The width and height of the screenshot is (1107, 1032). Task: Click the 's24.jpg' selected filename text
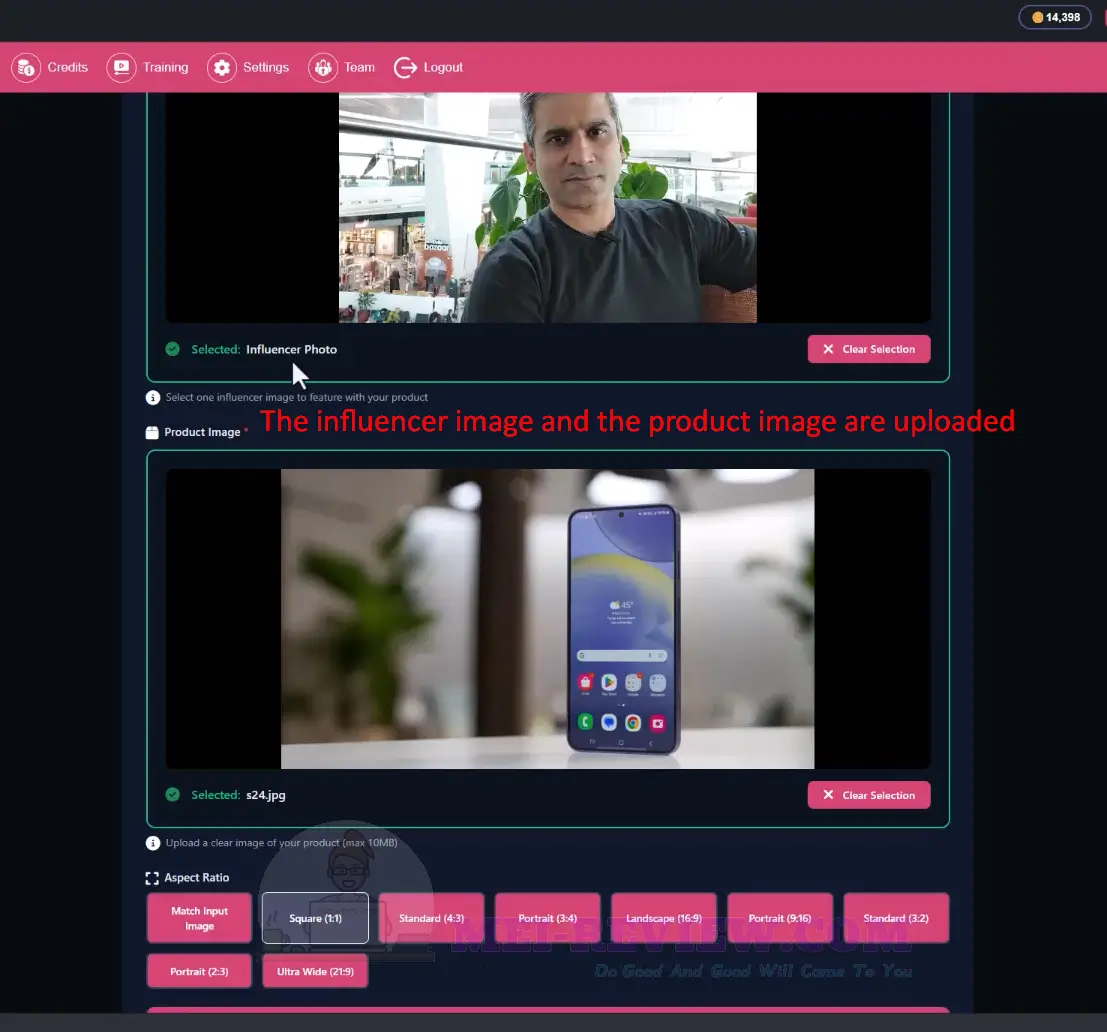click(266, 796)
